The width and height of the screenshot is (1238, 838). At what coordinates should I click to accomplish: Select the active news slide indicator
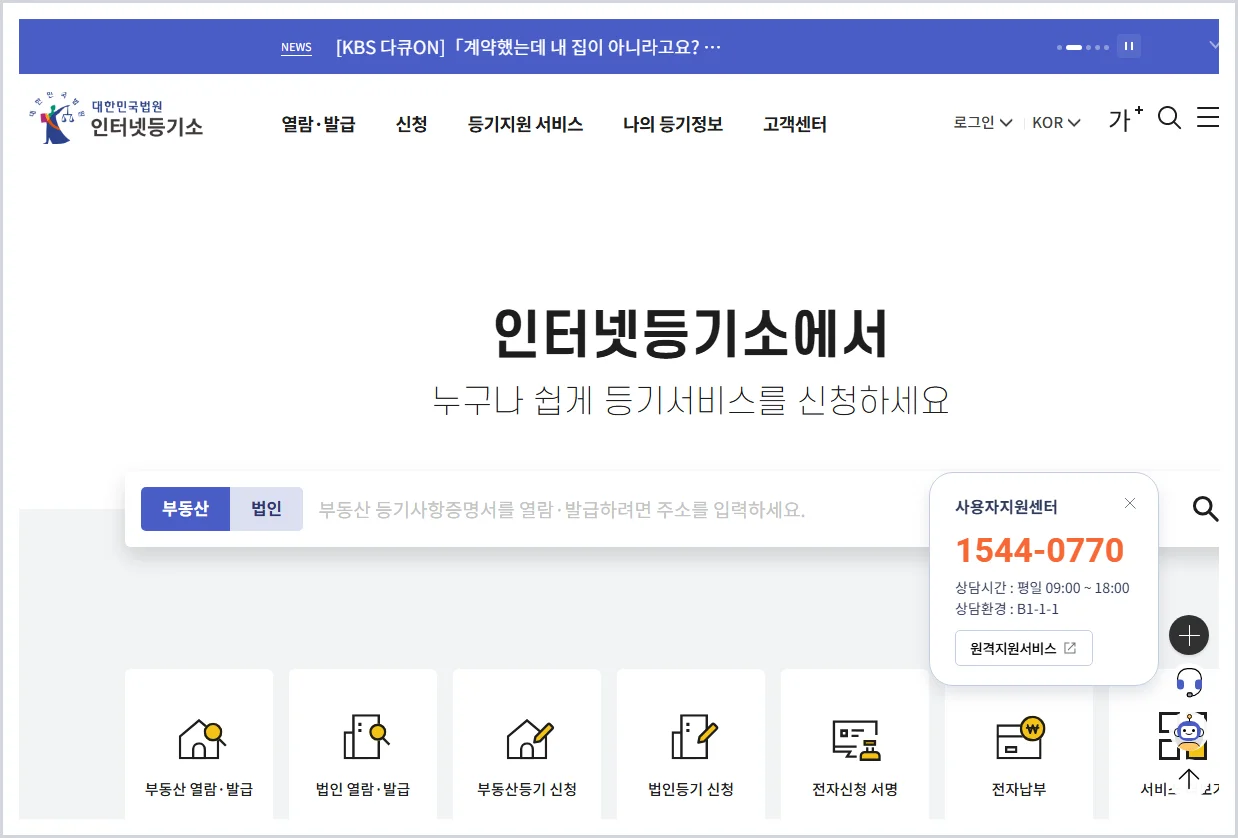click(x=1074, y=47)
